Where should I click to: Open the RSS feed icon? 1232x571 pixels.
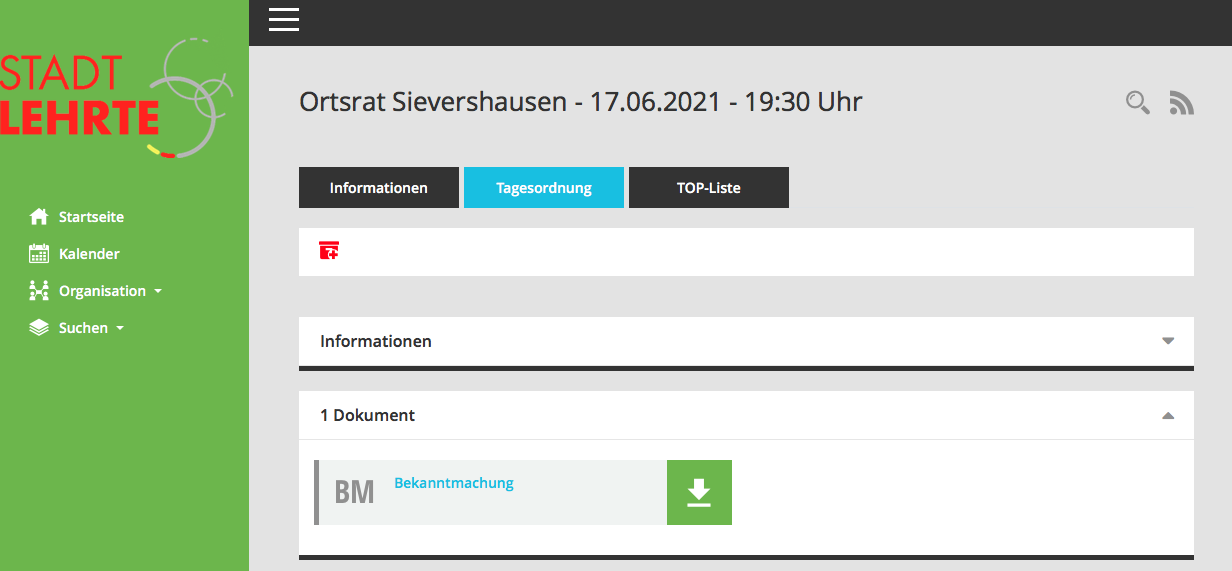click(x=1182, y=102)
